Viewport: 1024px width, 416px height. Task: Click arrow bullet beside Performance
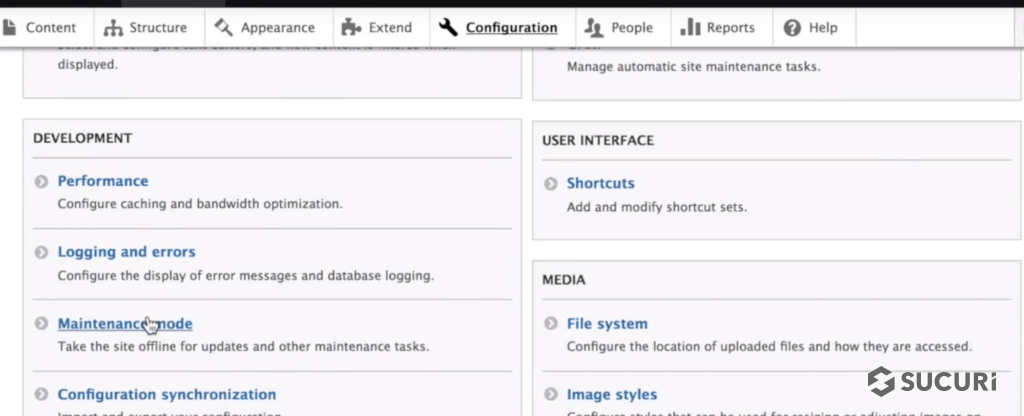point(41,182)
